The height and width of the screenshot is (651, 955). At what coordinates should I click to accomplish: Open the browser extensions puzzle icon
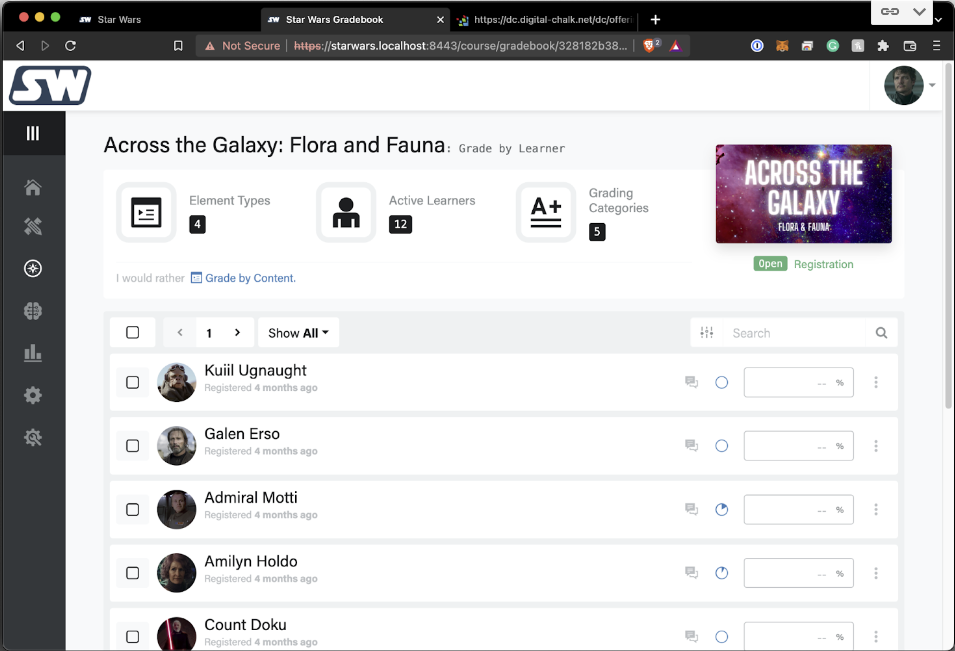click(883, 46)
